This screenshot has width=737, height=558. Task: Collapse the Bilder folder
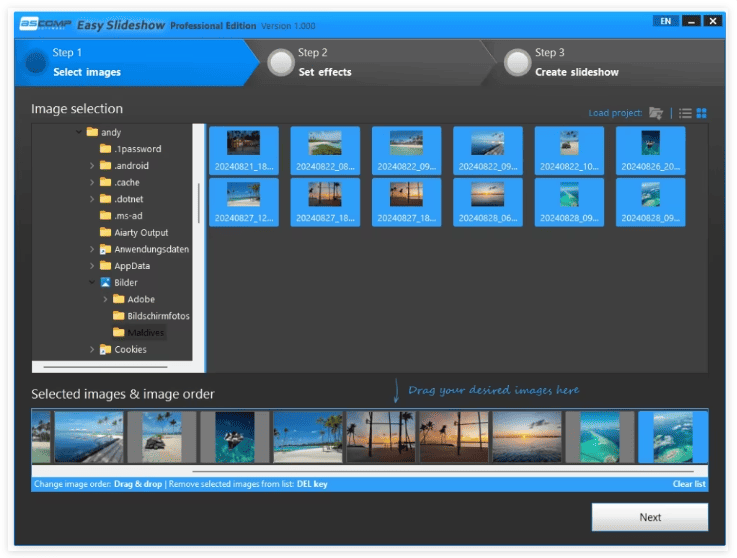[92, 283]
